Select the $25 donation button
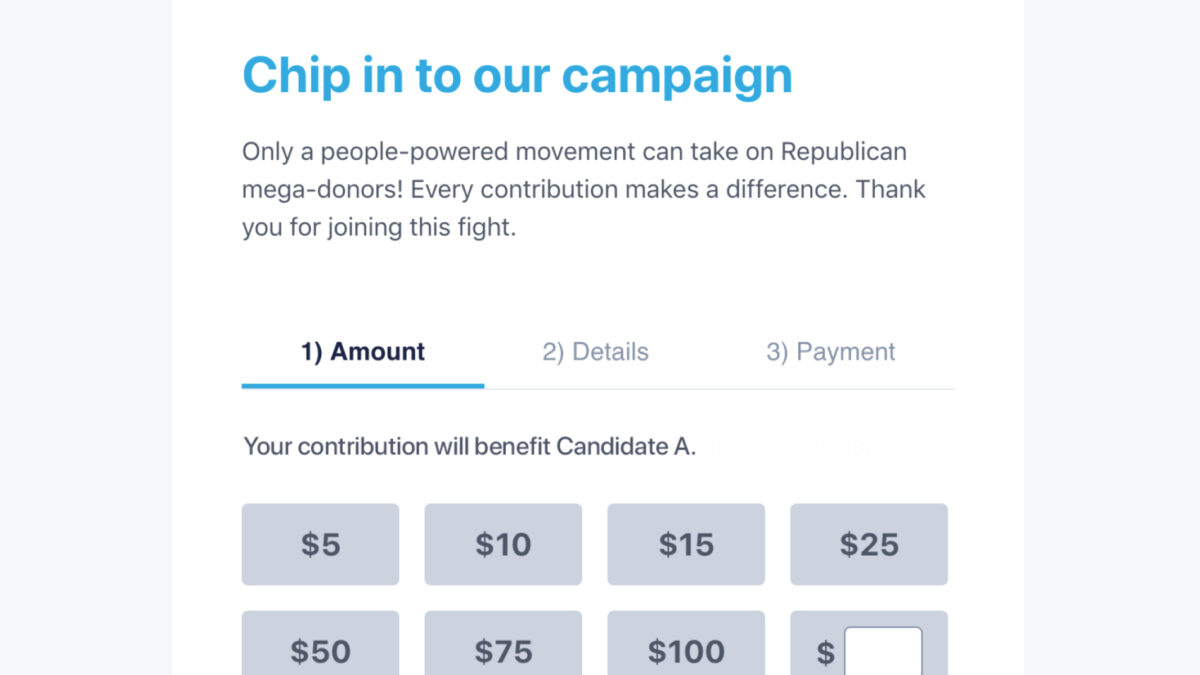Viewport: 1200px width, 675px height. [x=869, y=544]
